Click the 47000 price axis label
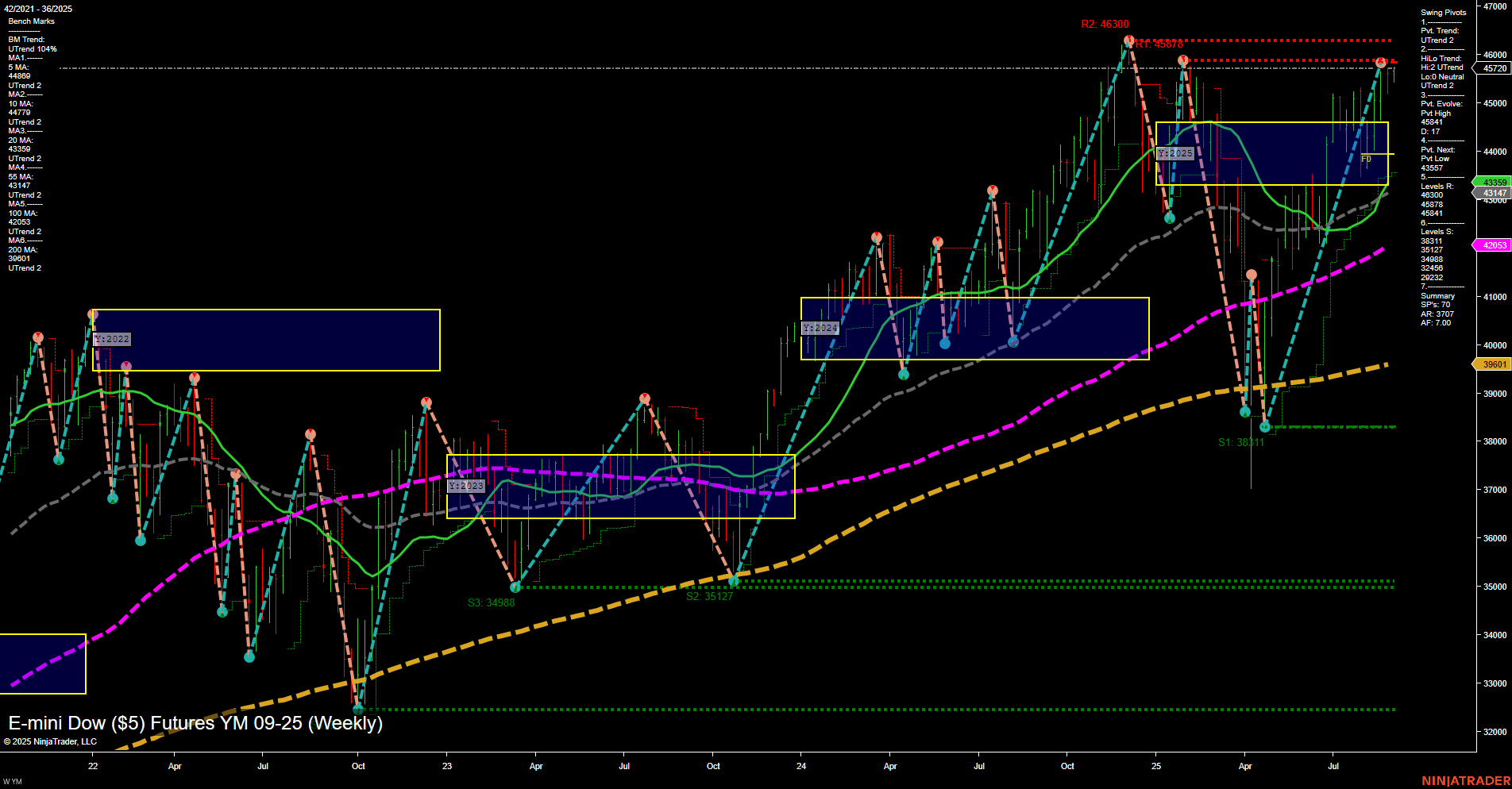1512x789 pixels. click(1494, 6)
